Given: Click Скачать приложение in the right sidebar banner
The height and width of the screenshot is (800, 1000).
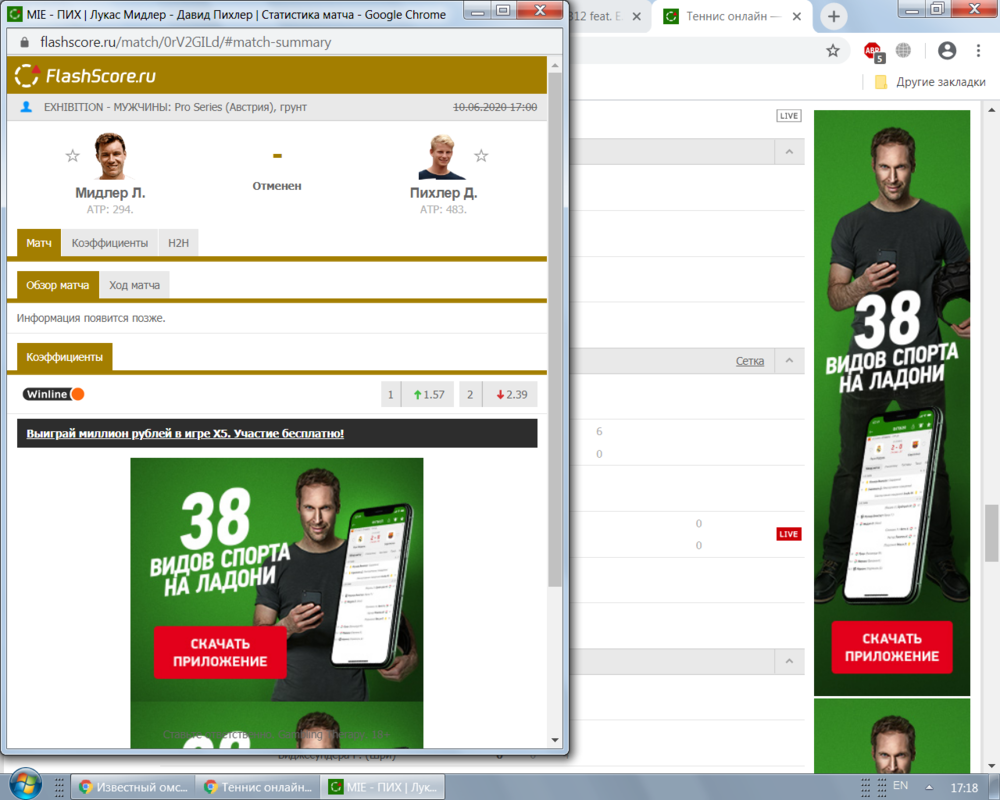Looking at the screenshot, I should 892,648.
